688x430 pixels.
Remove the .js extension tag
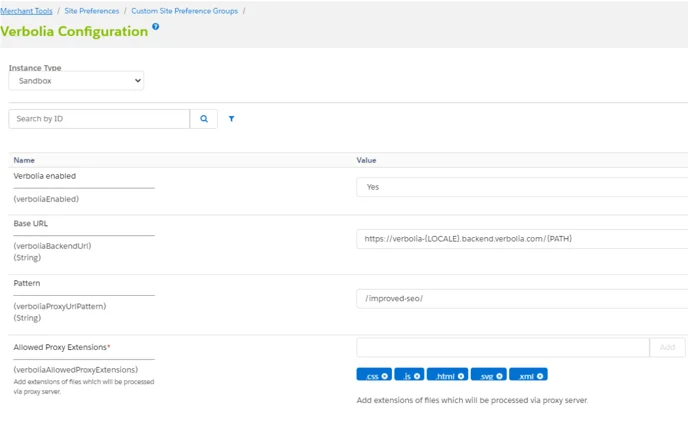tap(417, 376)
